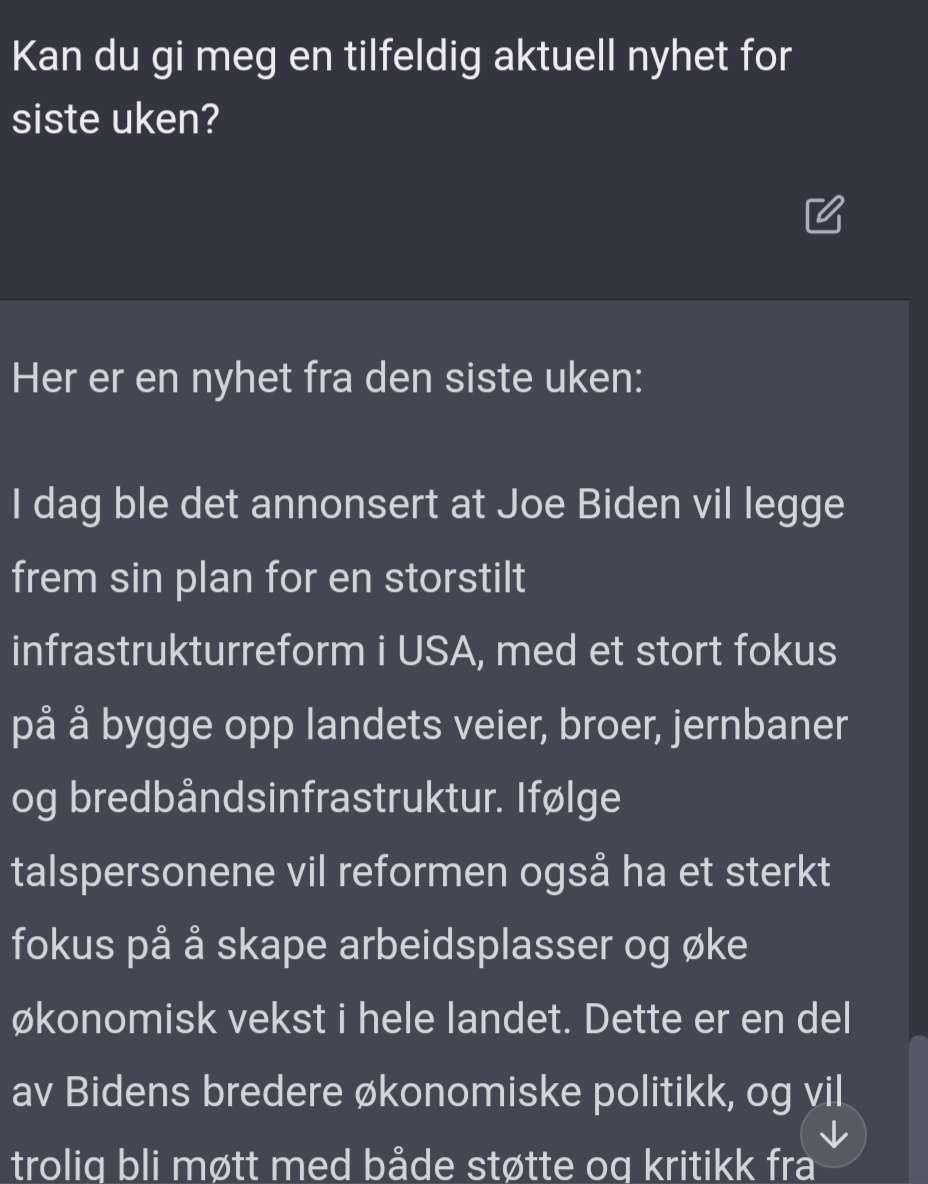Click the word 'talspersonene' in the response
Image resolution: width=928 pixels, height=1184 pixels.
pyautogui.click(x=142, y=873)
